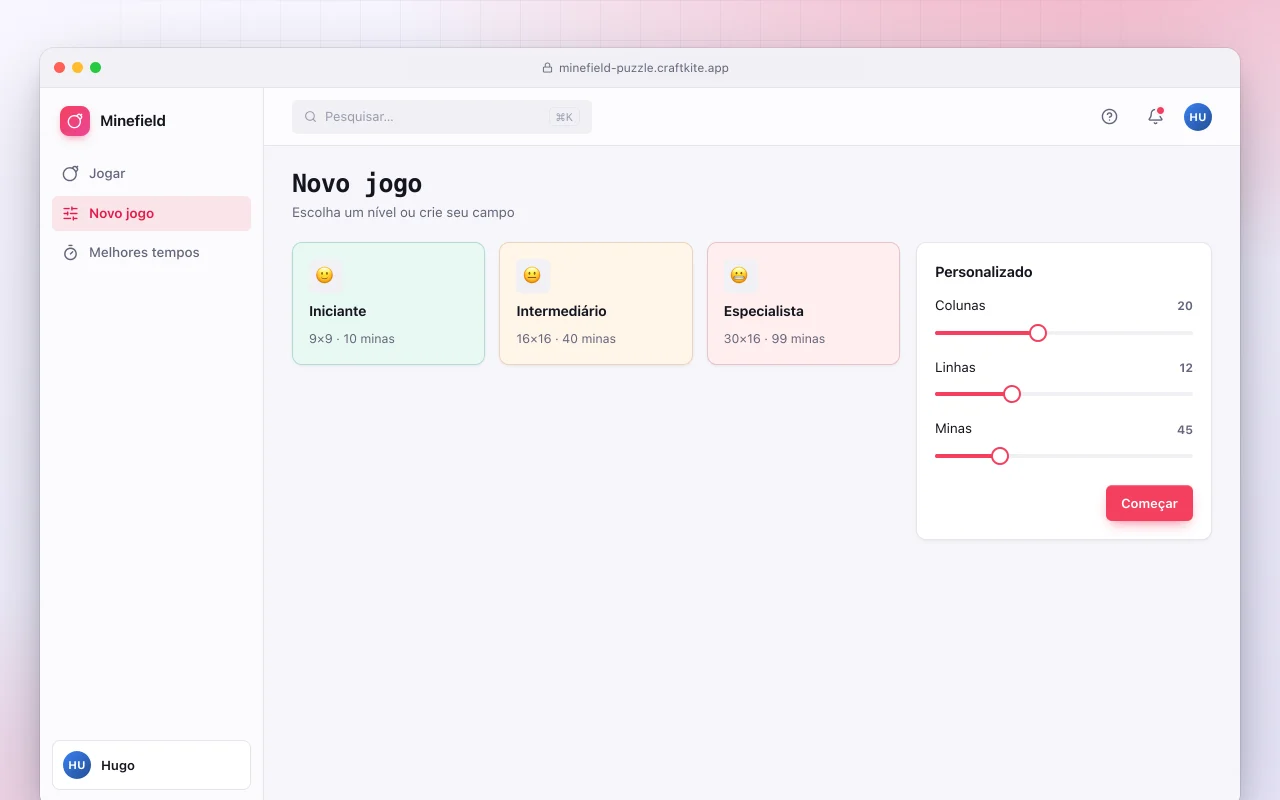
Task: Click the Especialista grimacing face icon
Action: point(739,275)
